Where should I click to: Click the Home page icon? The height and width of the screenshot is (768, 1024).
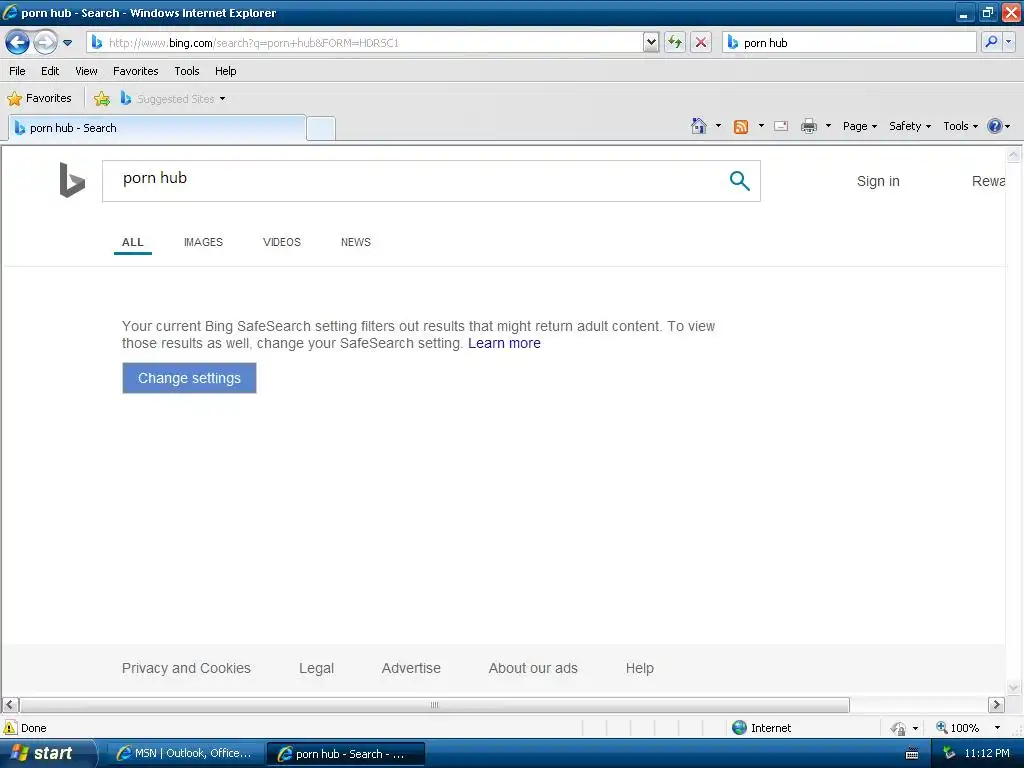pos(699,126)
